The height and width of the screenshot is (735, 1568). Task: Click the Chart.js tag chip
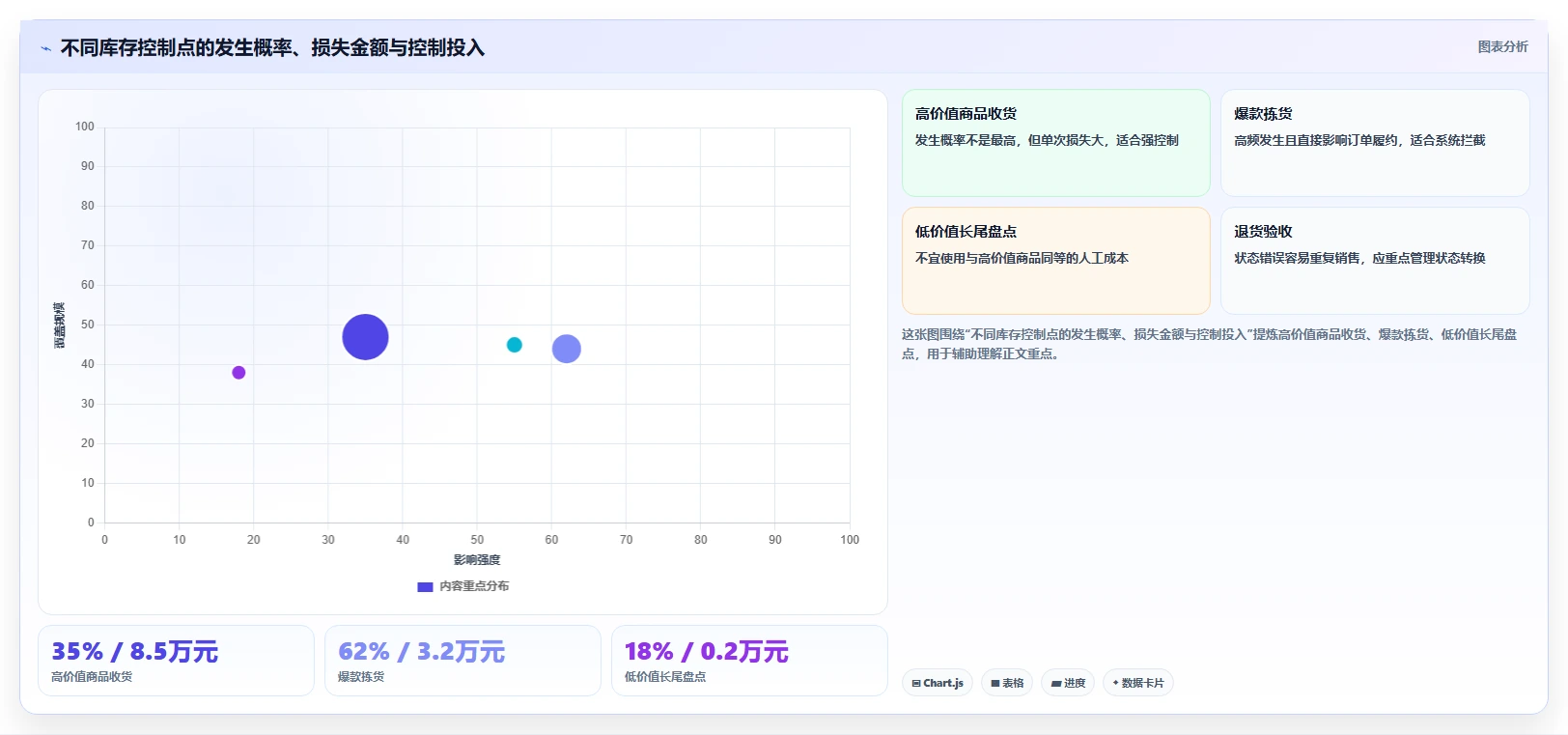(x=938, y=683)
